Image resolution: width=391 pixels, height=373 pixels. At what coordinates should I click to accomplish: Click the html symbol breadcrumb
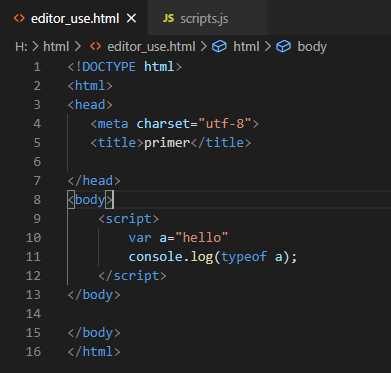(x=246, y=47)
